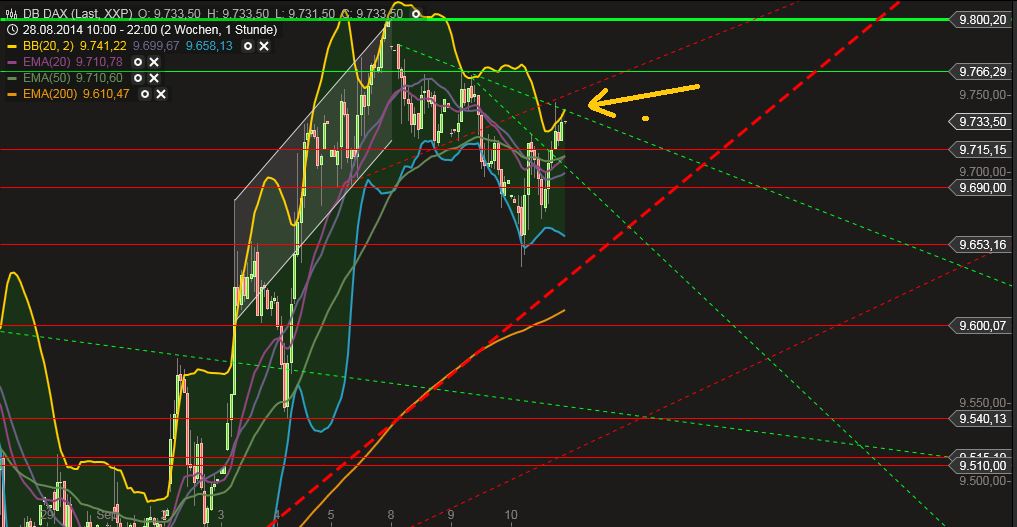Screen dimensions: 1017x527
Task: Click the date label 10 on time axis
Action: coord(511,515)
